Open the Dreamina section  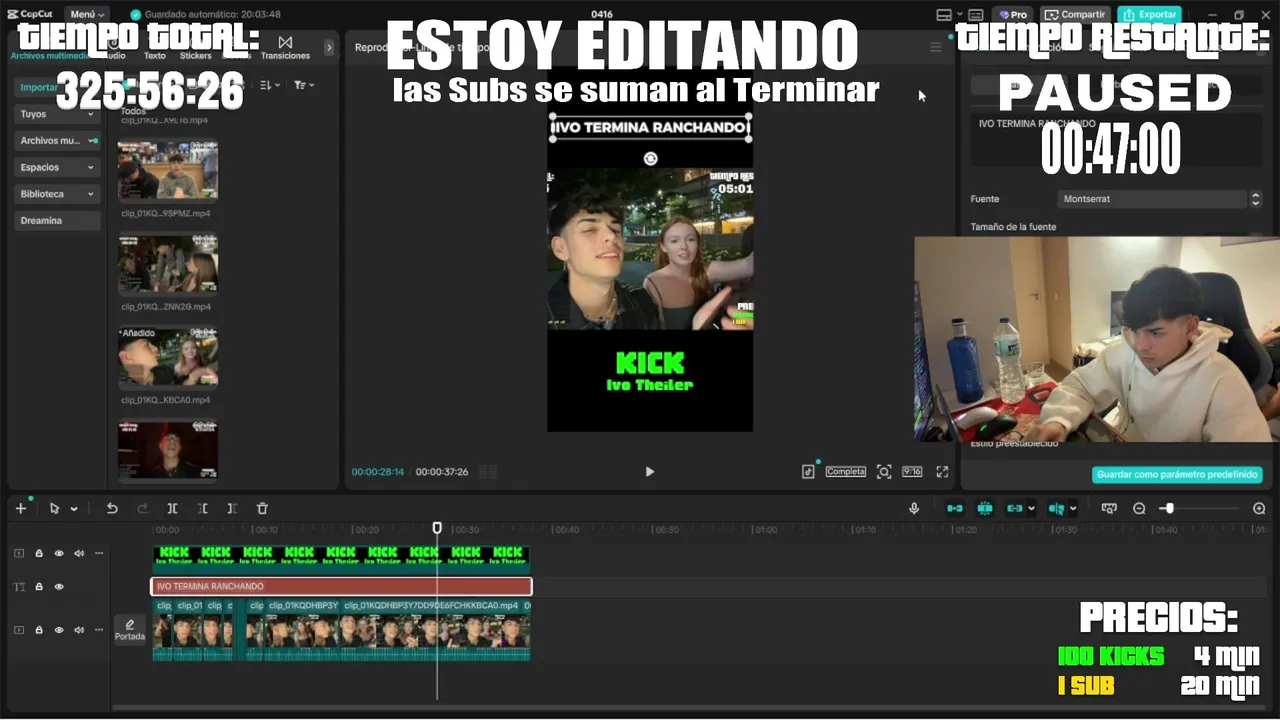click(57, 220)
